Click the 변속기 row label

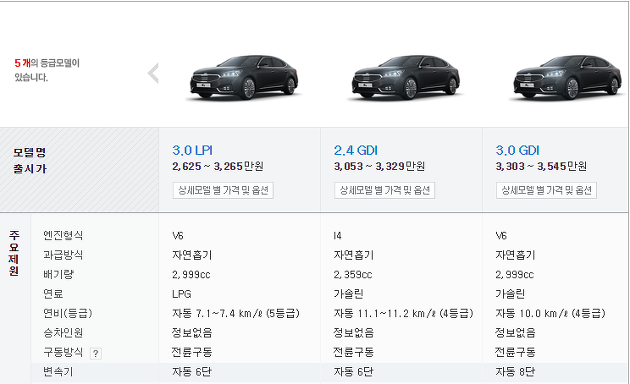tap(58, 372)
